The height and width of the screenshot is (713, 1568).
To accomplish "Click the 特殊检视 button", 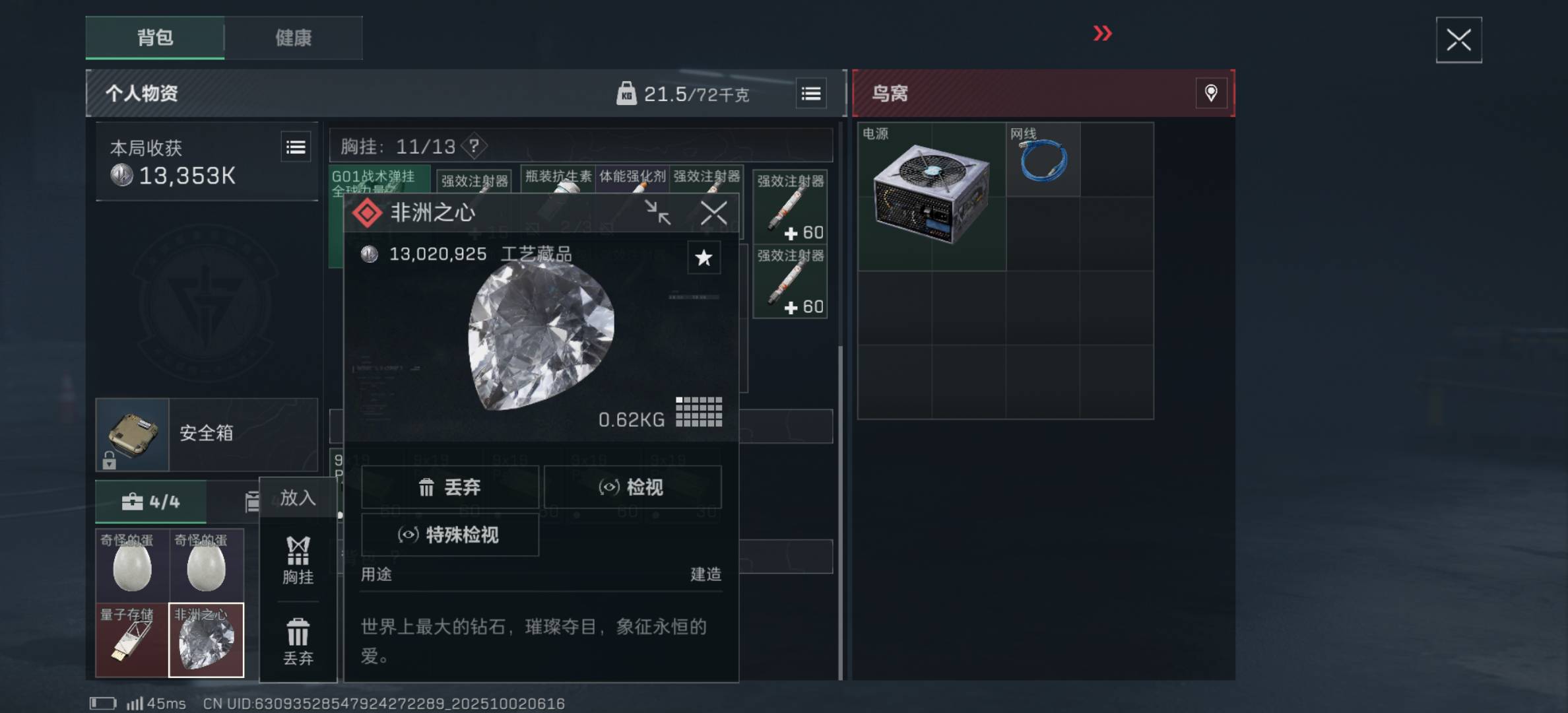I will point(450,535).
